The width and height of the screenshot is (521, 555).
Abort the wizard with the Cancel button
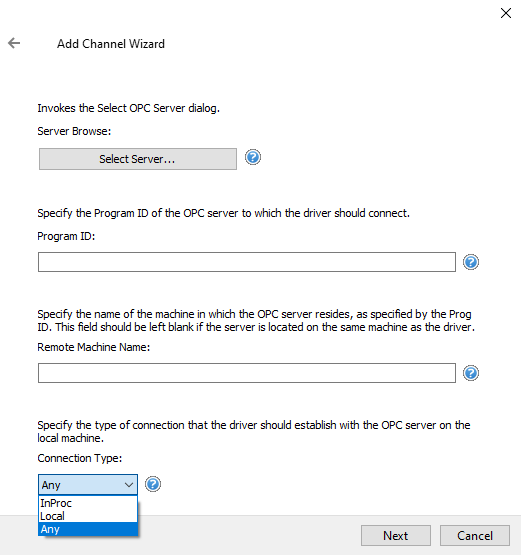475,536
